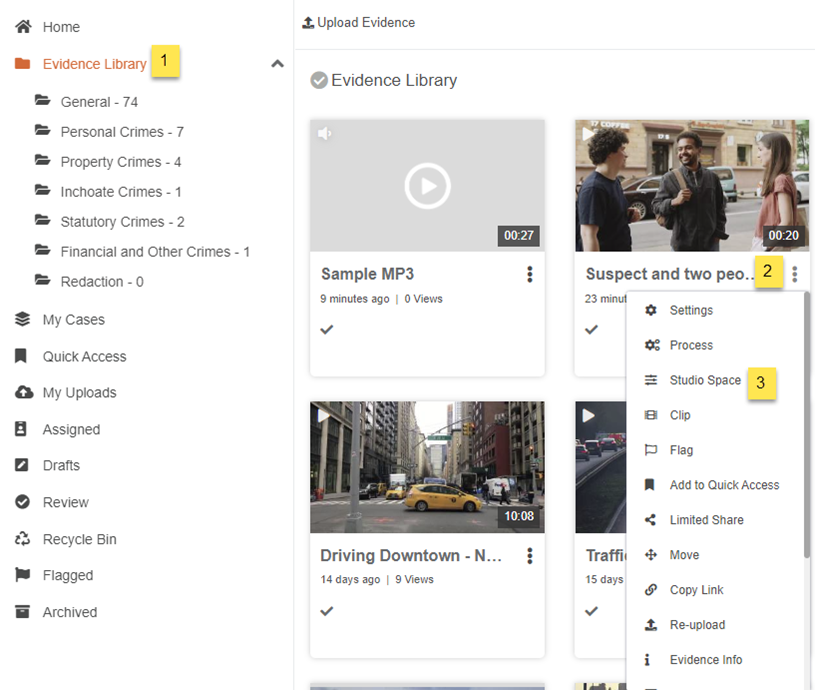Open the Personal Crimes - 7 folder
Image resolution: width=815 pixels, height=690 pixels.
click(121, 132)
